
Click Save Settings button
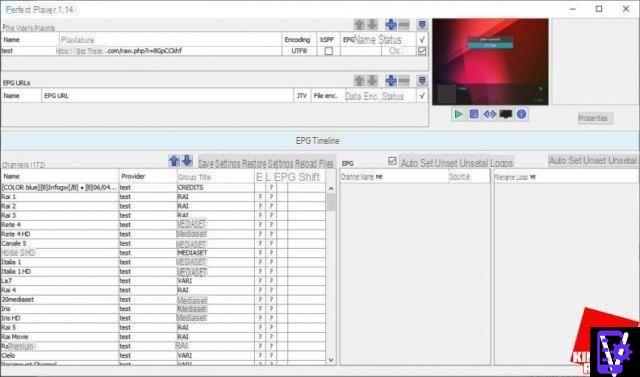(x=220, y=164)
